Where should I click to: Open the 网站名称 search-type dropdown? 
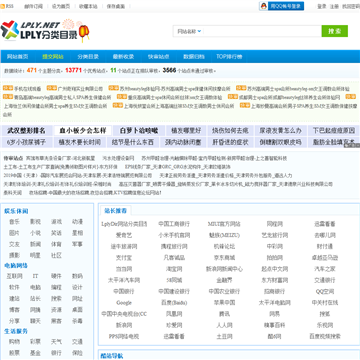pyautogui.click(x=189, y=31)
